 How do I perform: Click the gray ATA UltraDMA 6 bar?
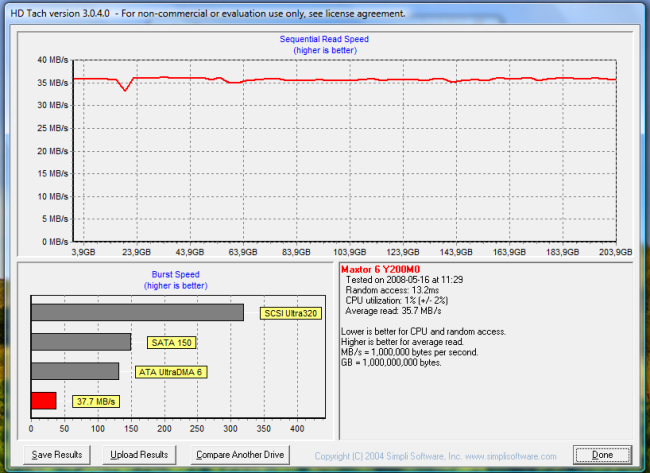point(75,371)
